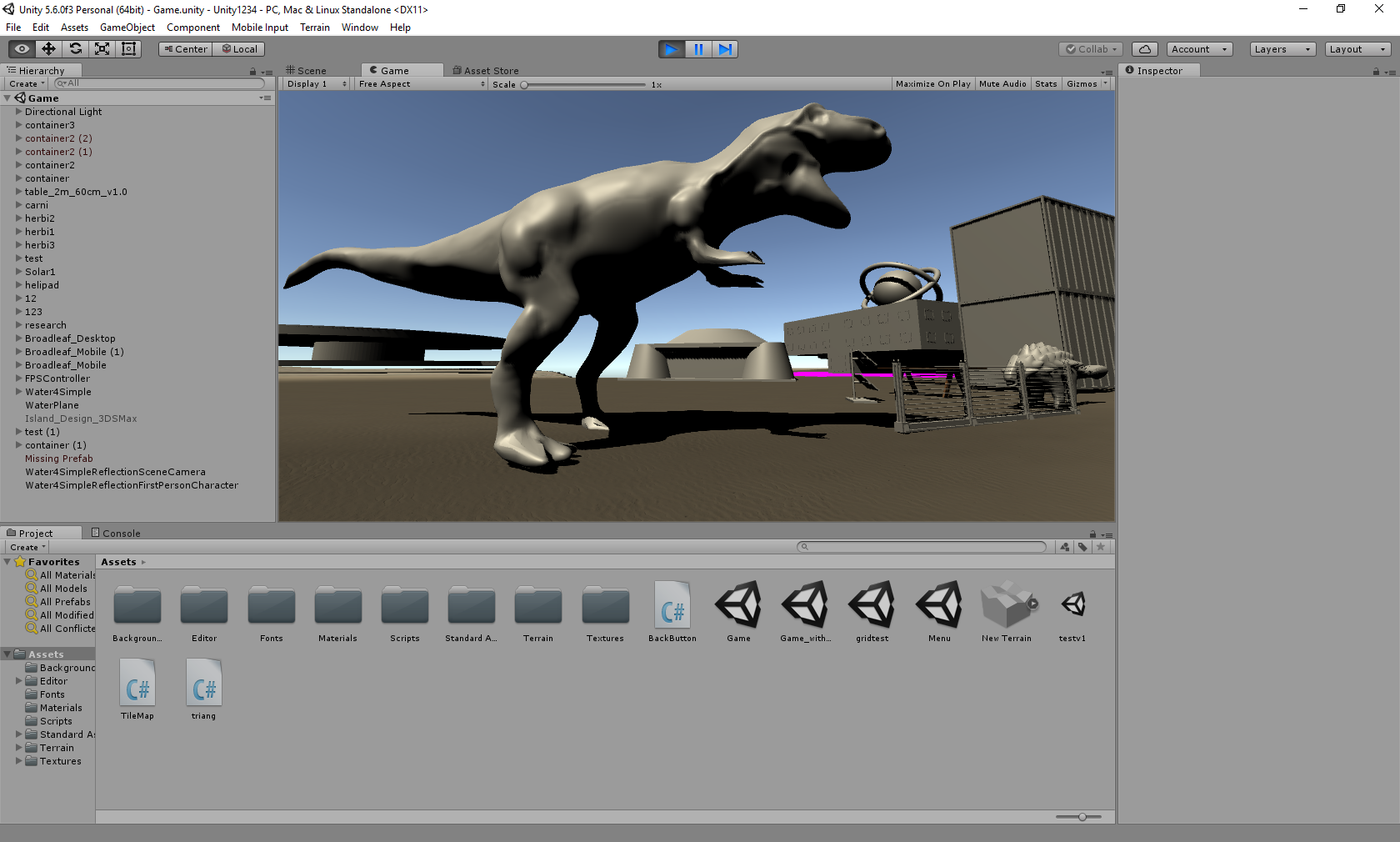Click the Center pivot button

pyautogui.click(x=185, y=49)
